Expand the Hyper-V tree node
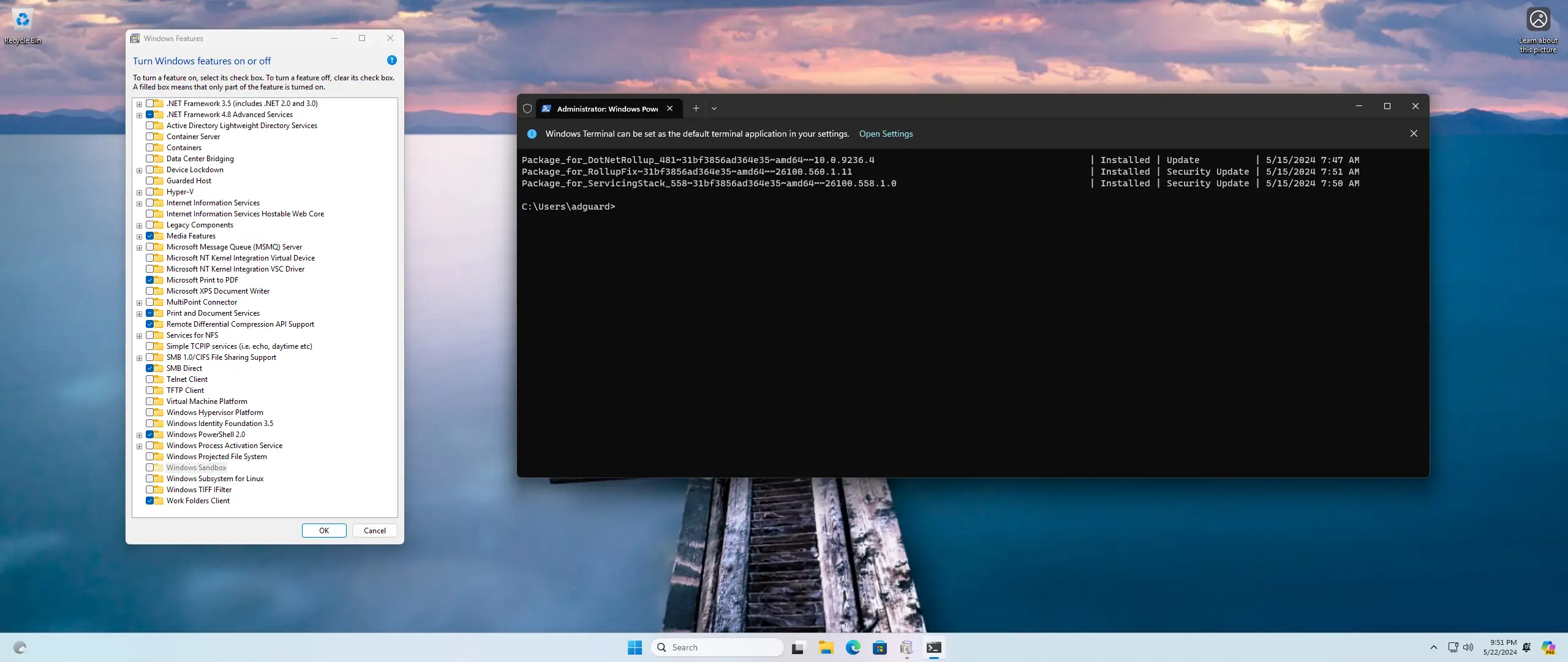Viewport: 1568px width, 662px height. (140, 192)
